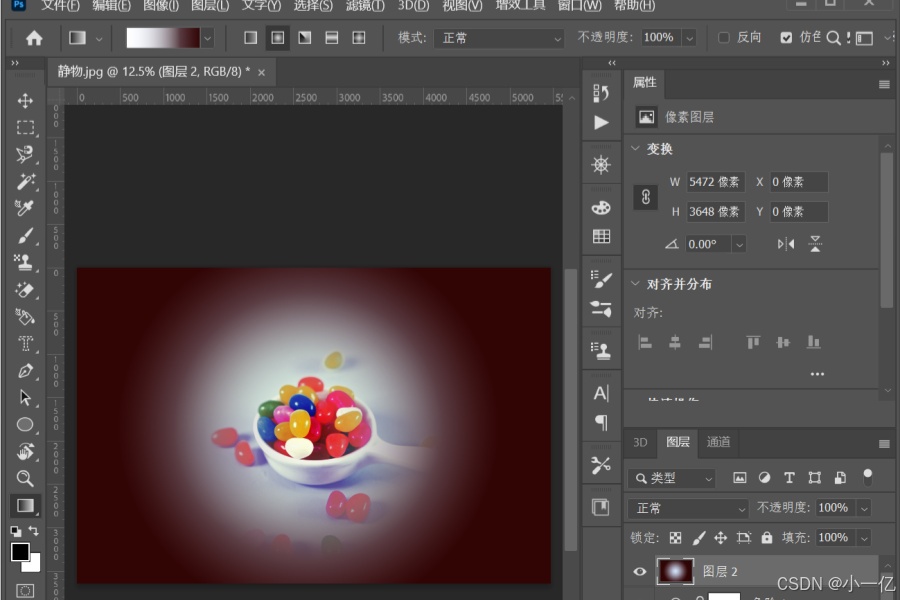Collapse the 变换 section
The width and height of the screenshot is (900, 600).
coord(635,148)
